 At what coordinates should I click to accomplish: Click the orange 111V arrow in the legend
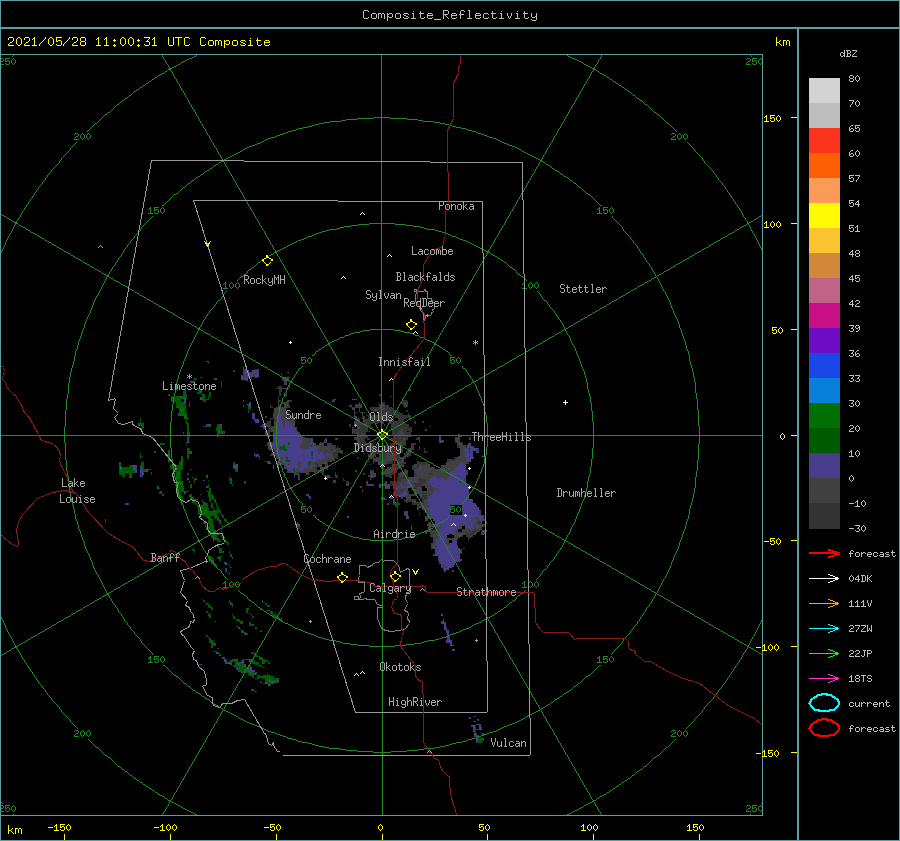click(824, 603)
